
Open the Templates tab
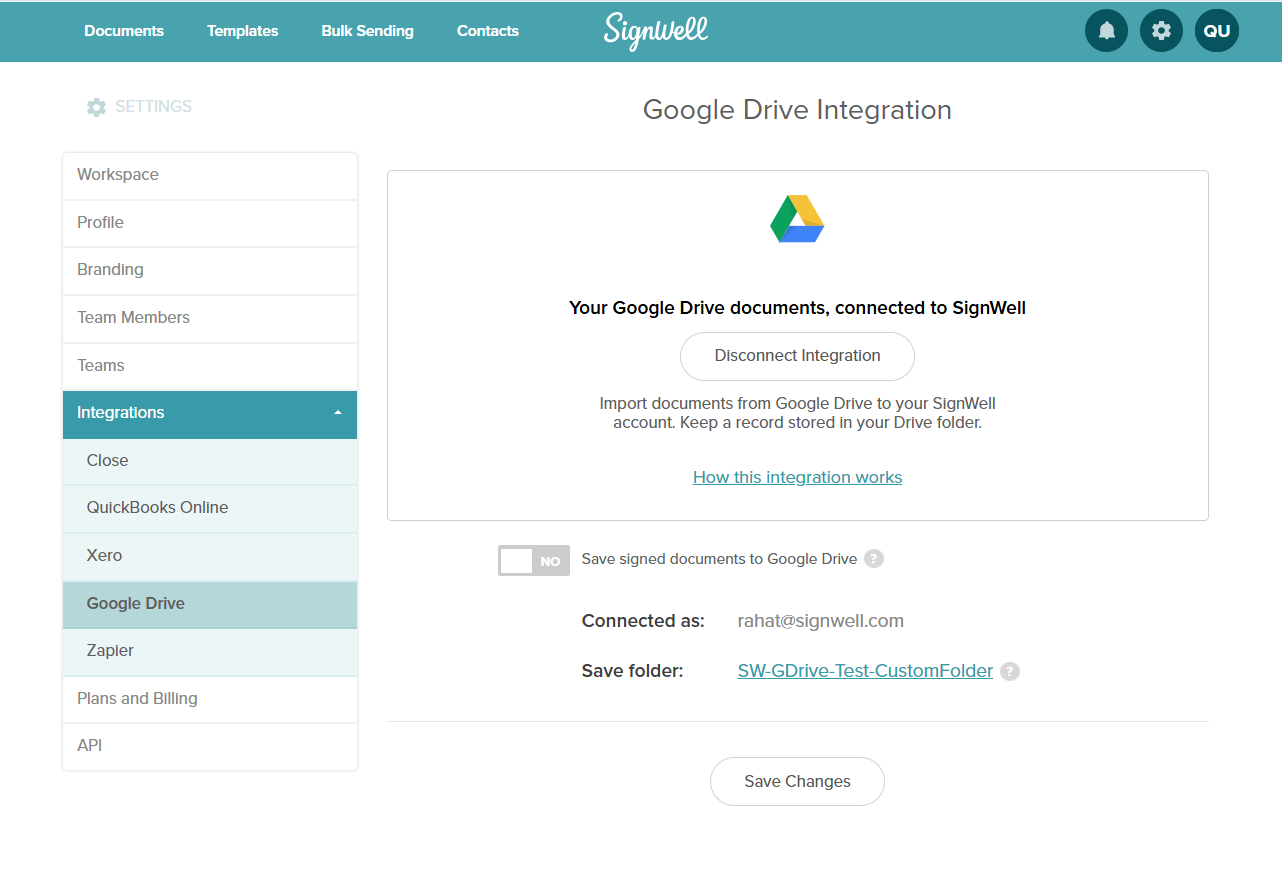point(243,31)
